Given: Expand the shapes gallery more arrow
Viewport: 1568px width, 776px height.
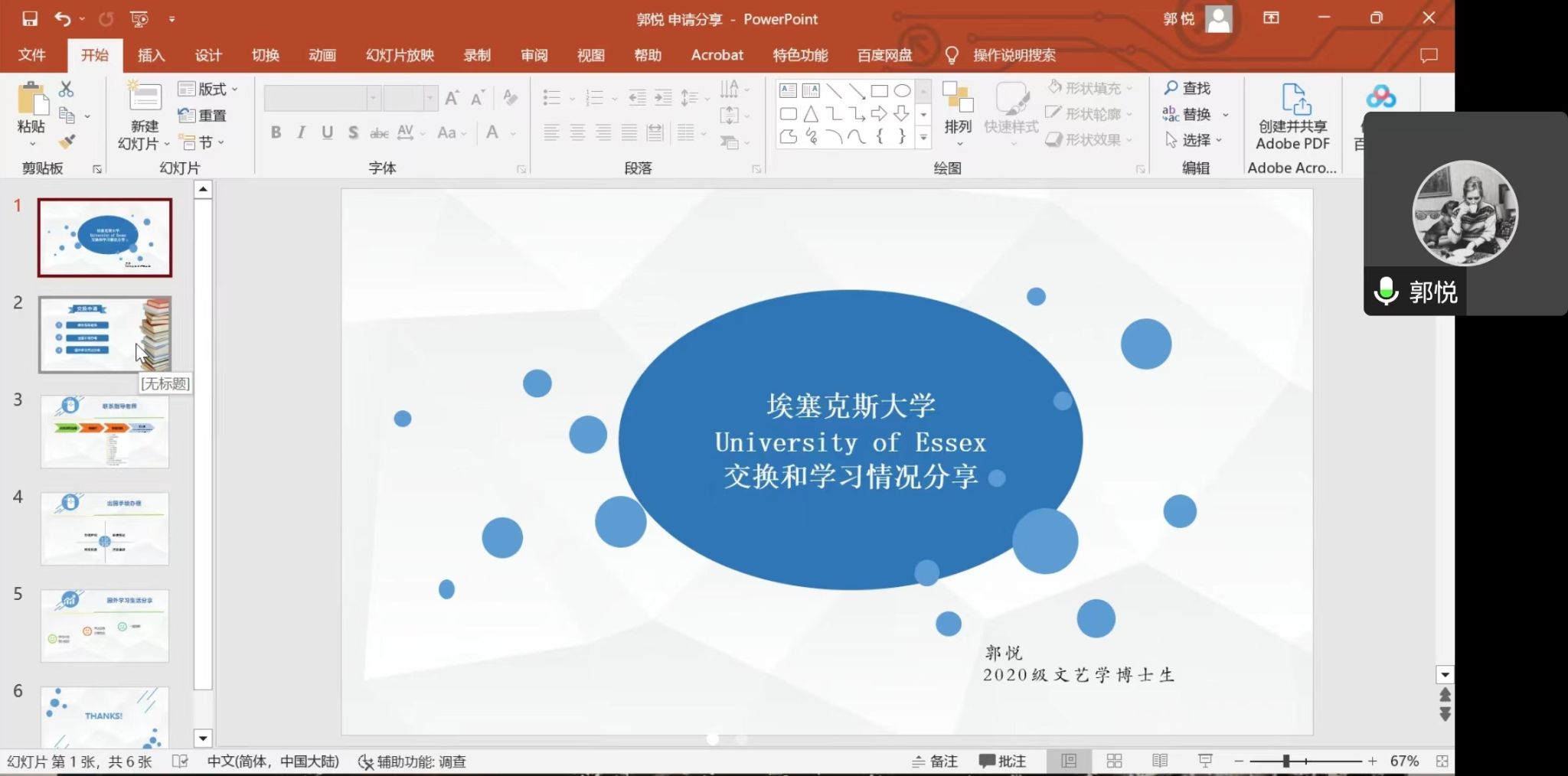Looking at the screenshot, I should click(x=924, y=139).
